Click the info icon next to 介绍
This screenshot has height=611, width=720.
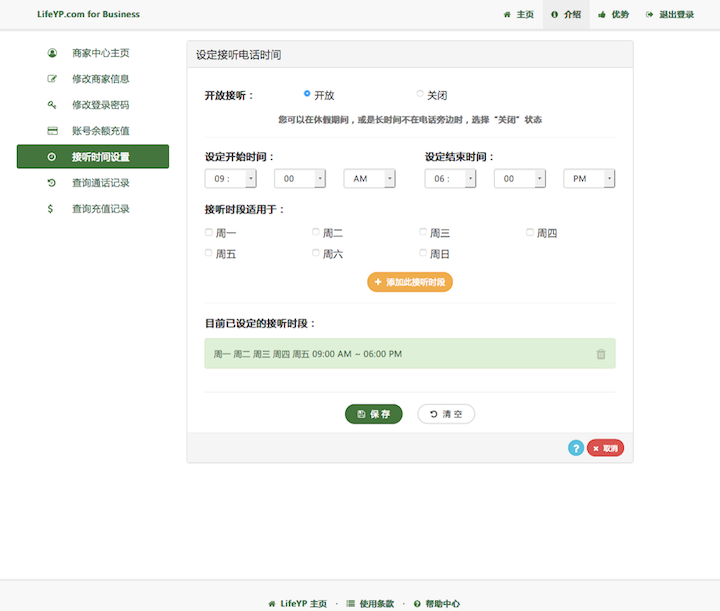[554, 15]
